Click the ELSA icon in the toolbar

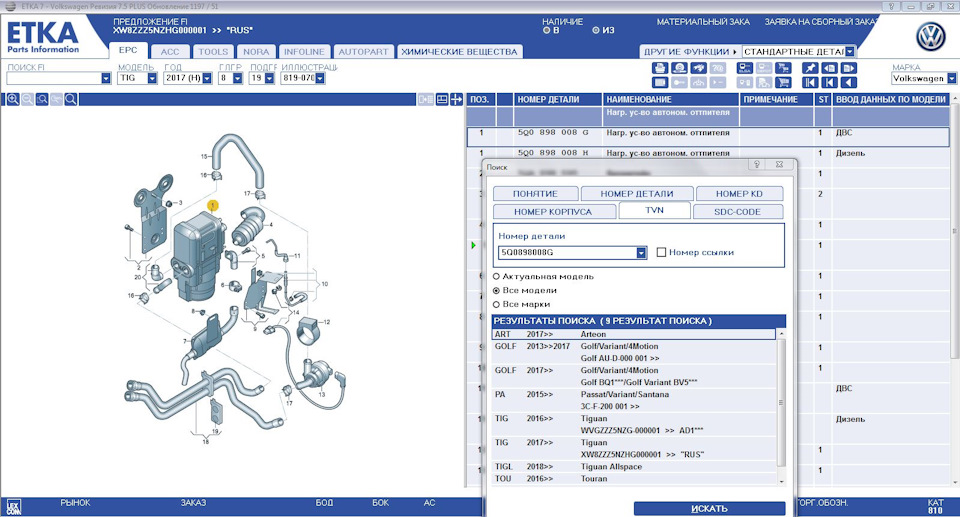[745, 68]
